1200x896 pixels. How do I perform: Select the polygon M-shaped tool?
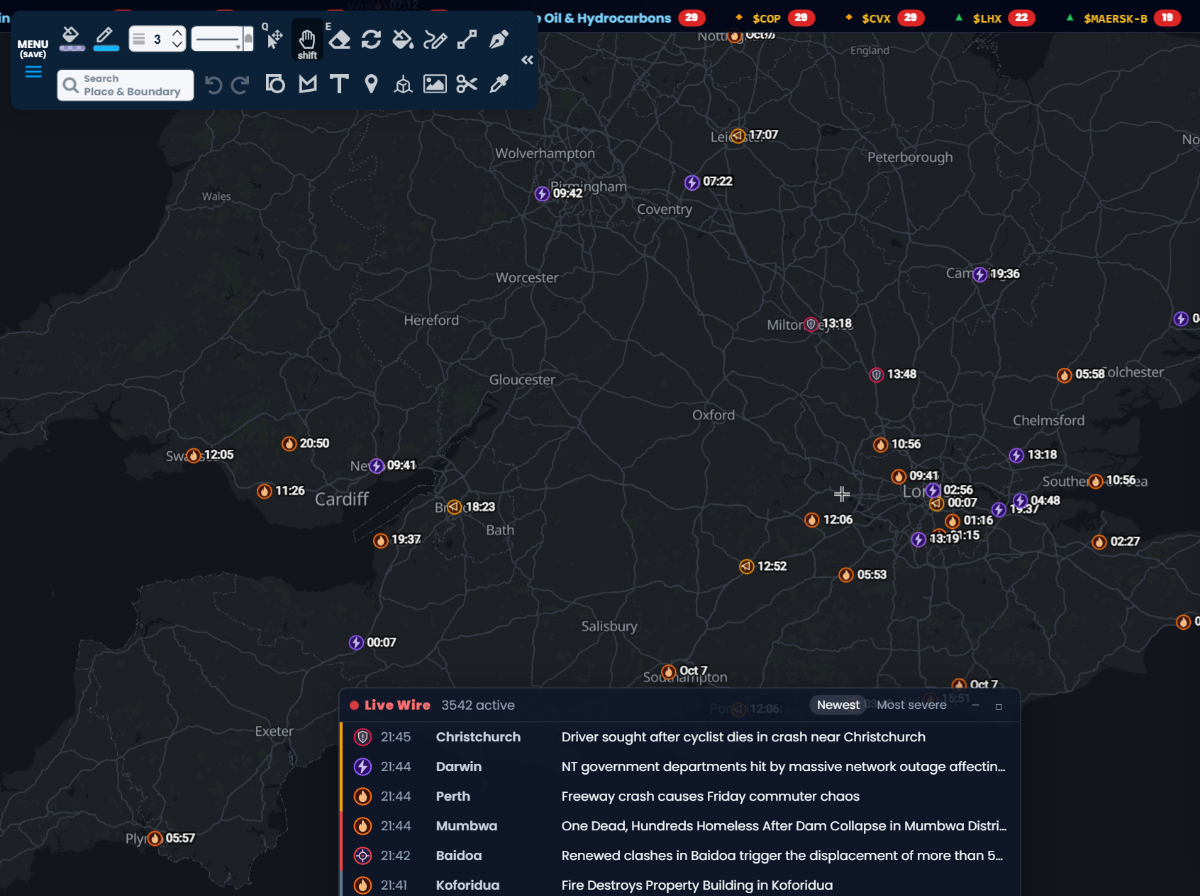tap(307, 84)
